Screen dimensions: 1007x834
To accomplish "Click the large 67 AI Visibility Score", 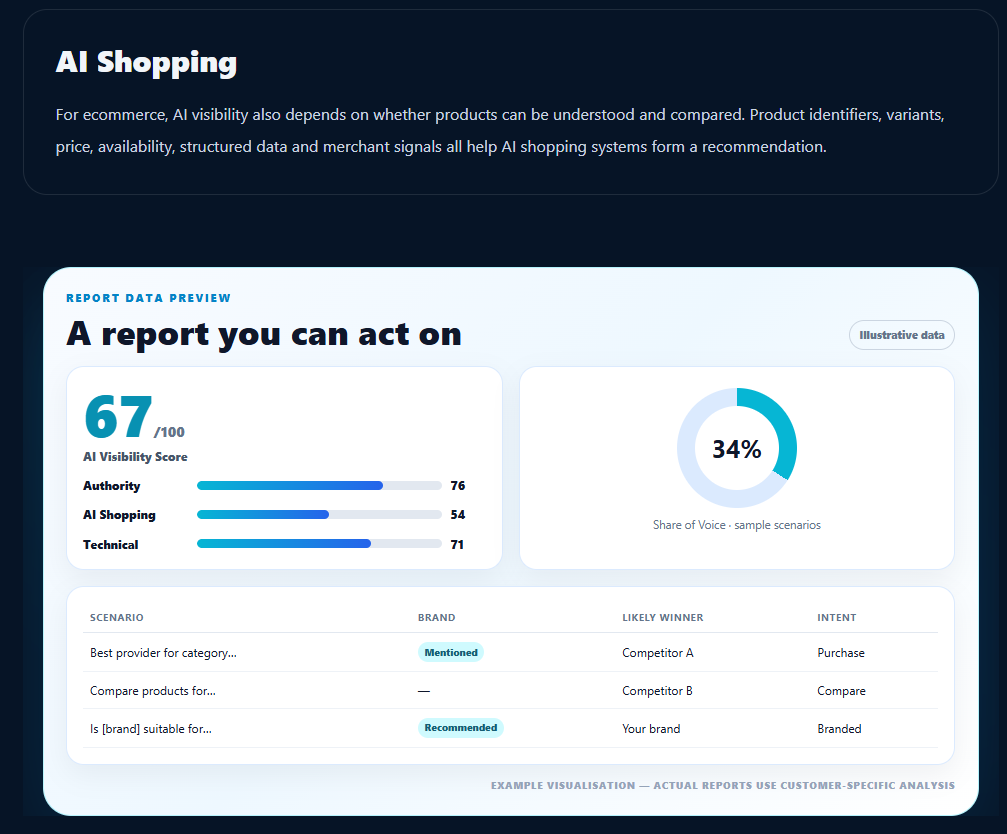I will tap(118, 416).
